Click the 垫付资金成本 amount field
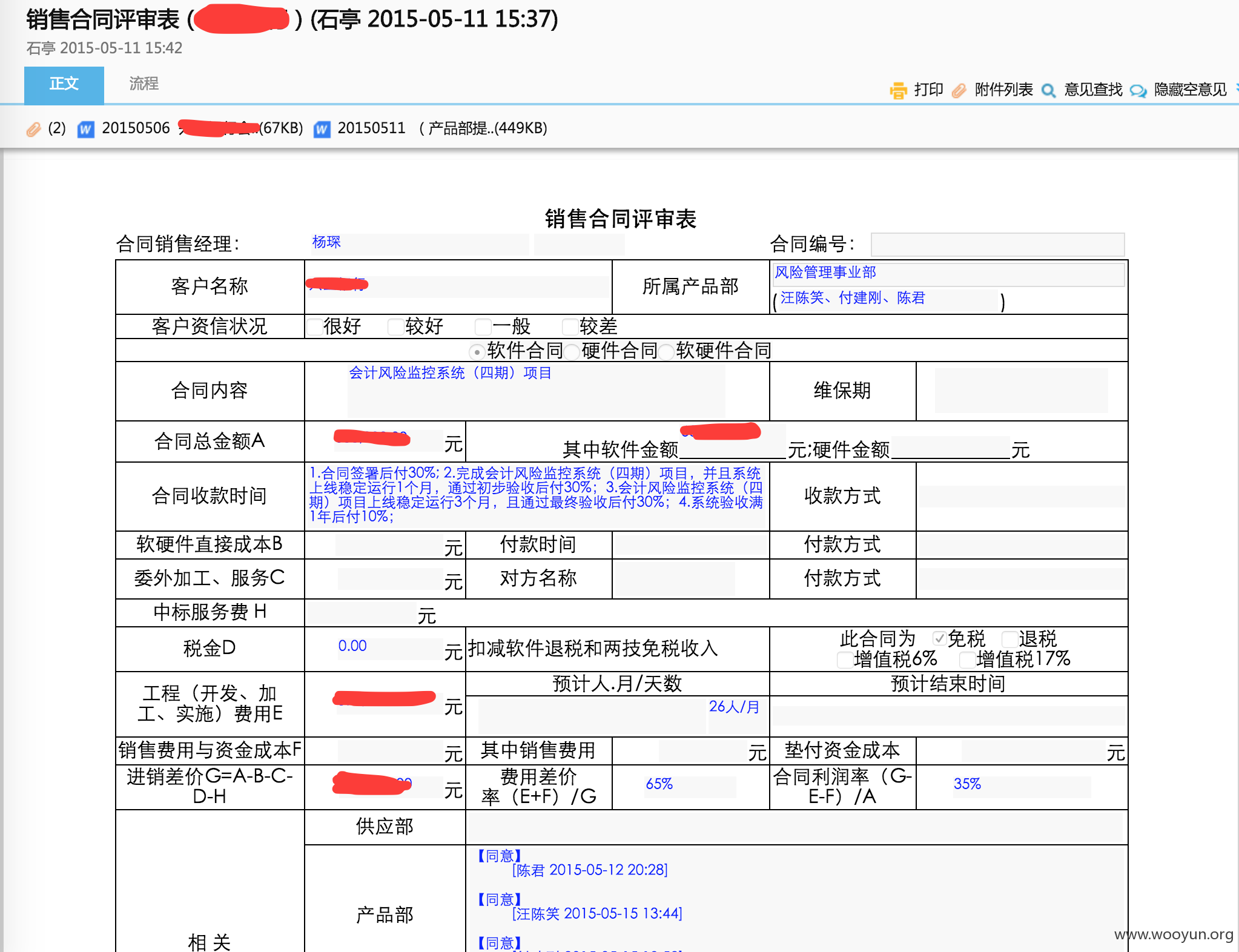 [x=1033, y=751]
